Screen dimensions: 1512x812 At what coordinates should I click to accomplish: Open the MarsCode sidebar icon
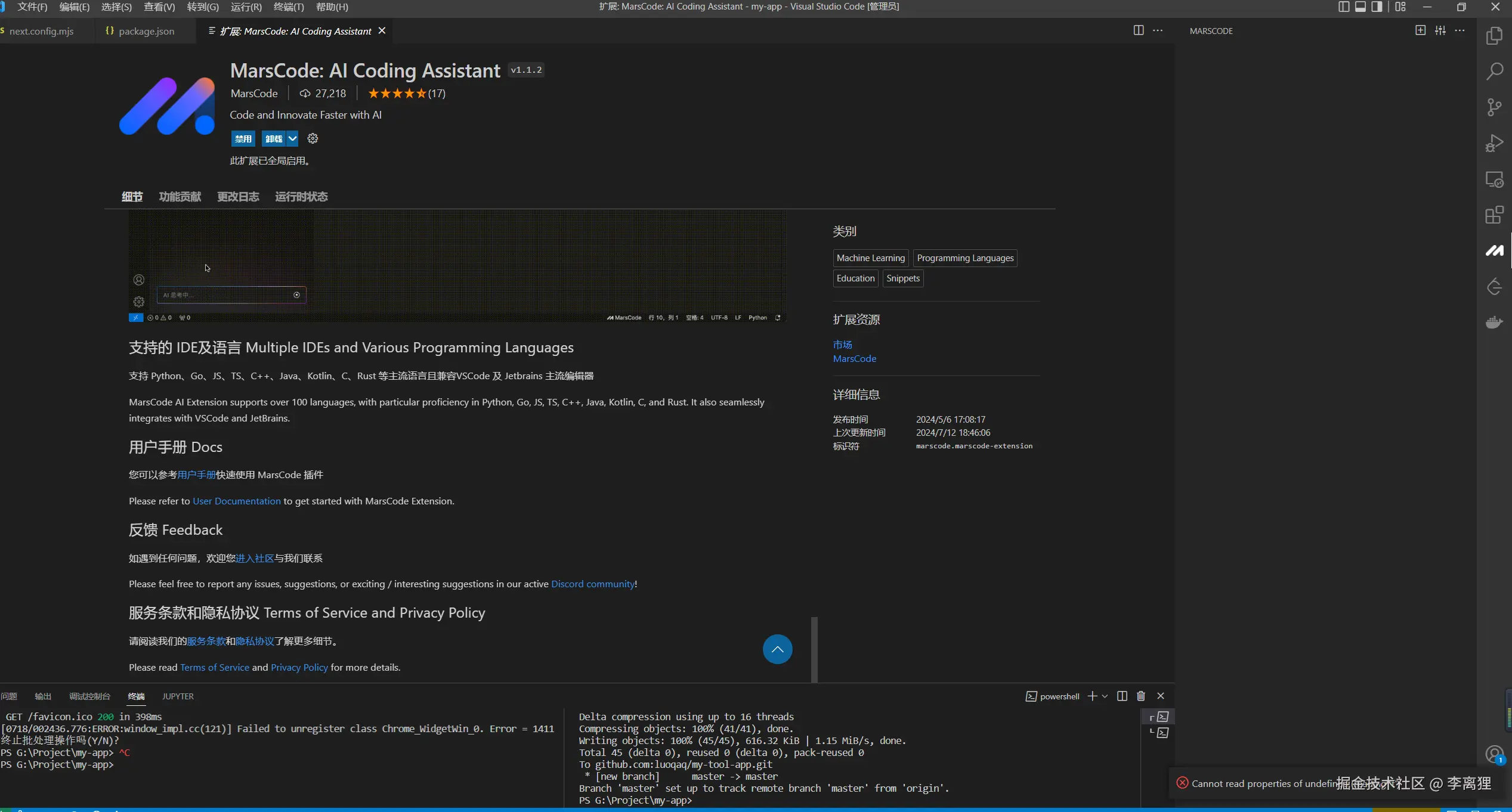click(x=1494, y=250)
